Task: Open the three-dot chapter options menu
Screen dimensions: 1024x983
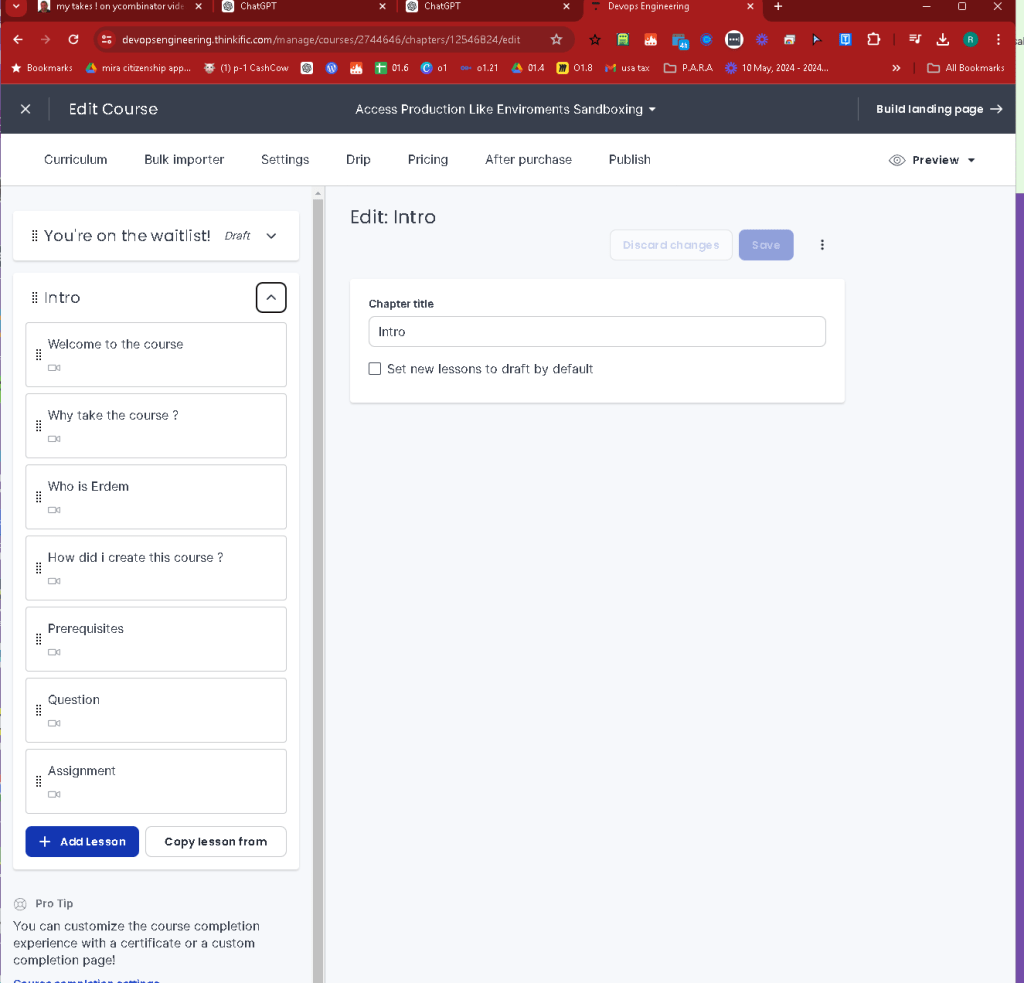Action: click(x=822, y=245)
